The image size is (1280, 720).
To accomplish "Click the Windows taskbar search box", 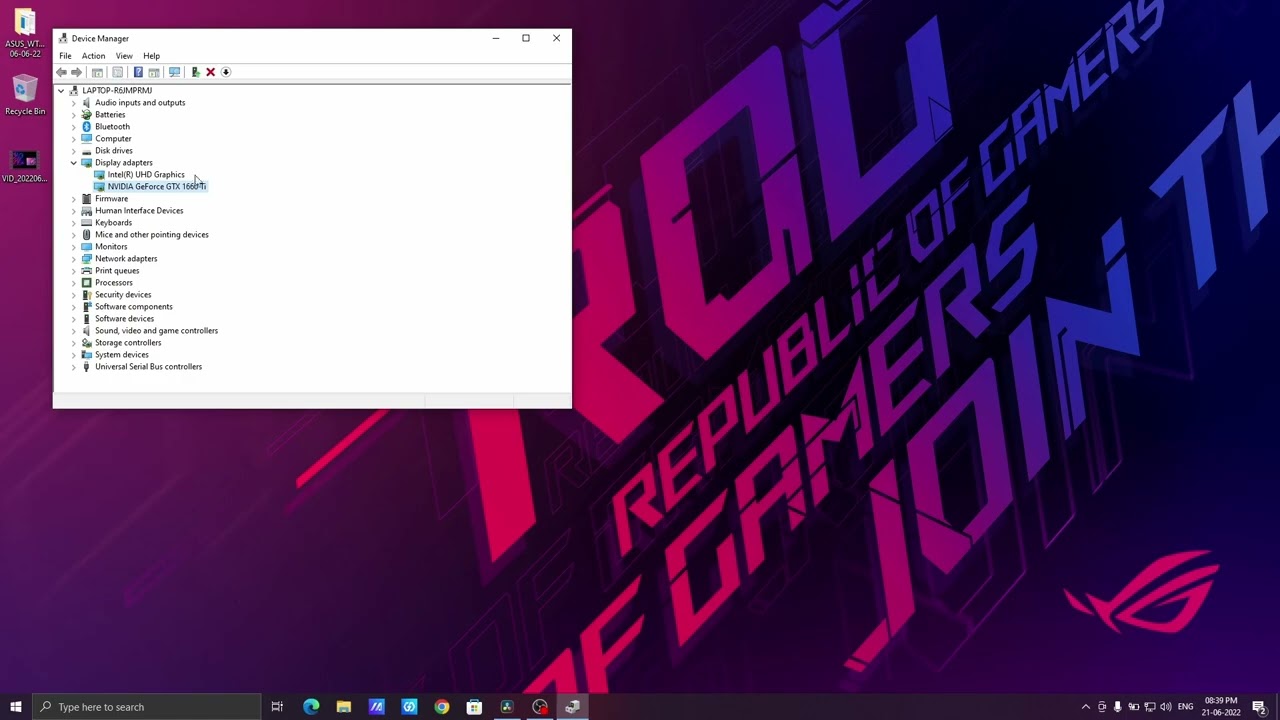I will (x=146, y=707).
